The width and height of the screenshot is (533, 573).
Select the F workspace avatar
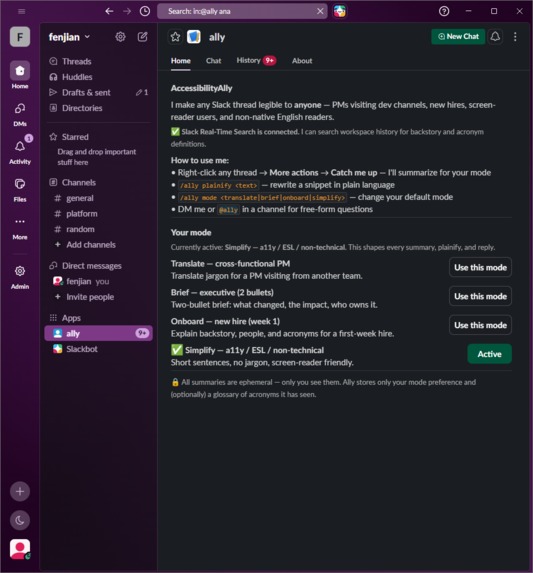coord(20,37)
